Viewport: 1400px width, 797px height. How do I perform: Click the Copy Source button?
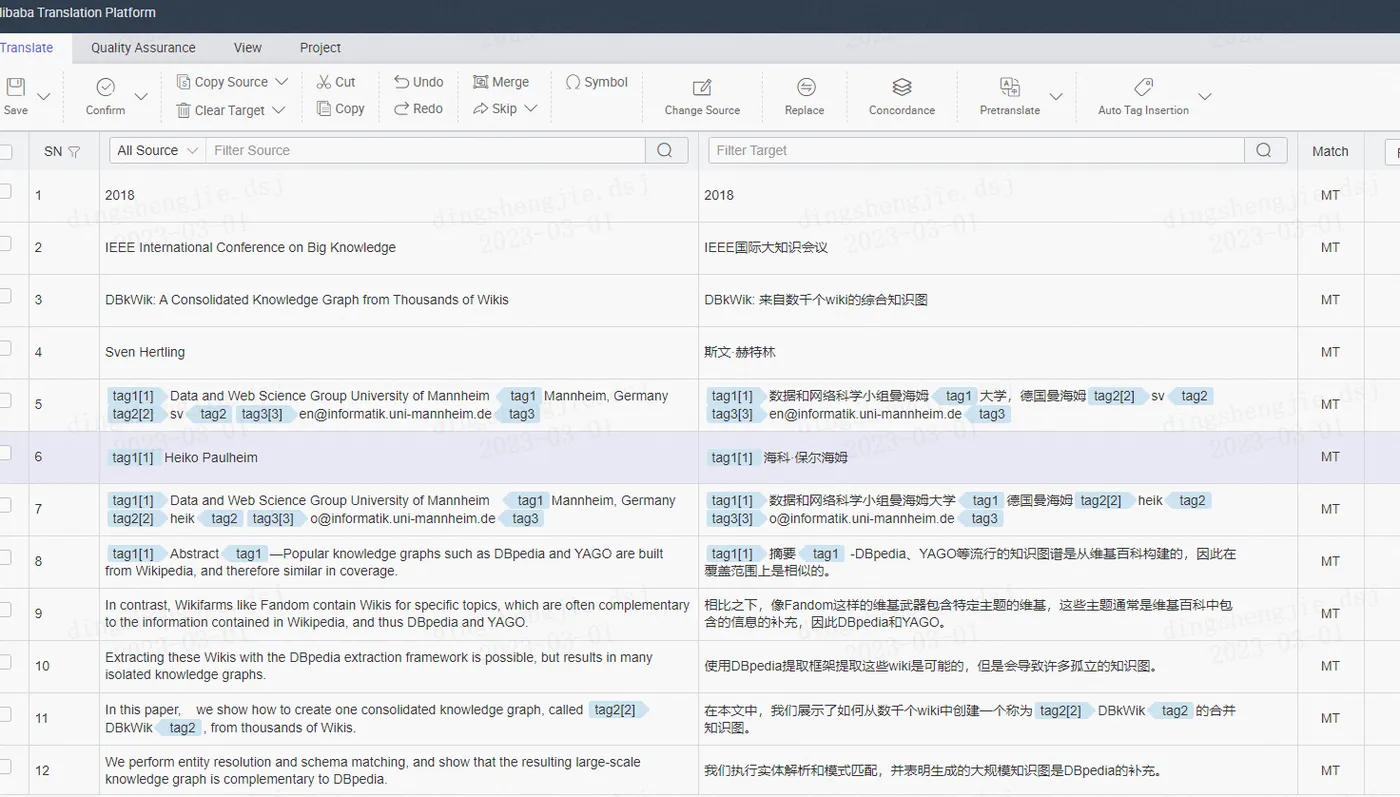point(222,82)
